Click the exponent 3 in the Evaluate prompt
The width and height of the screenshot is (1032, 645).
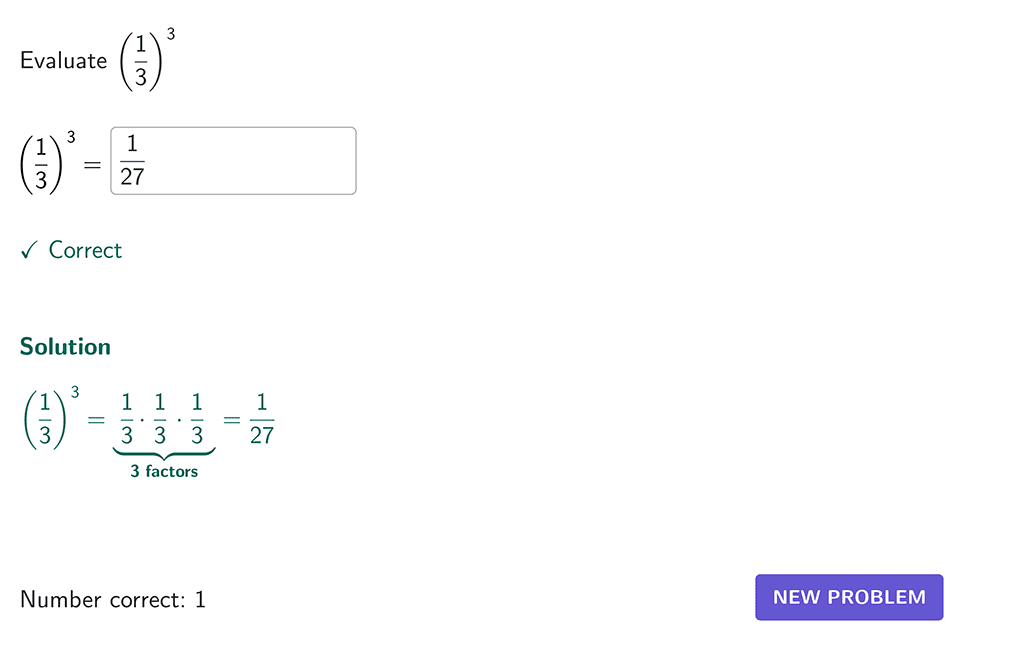[x=171, y=35]
